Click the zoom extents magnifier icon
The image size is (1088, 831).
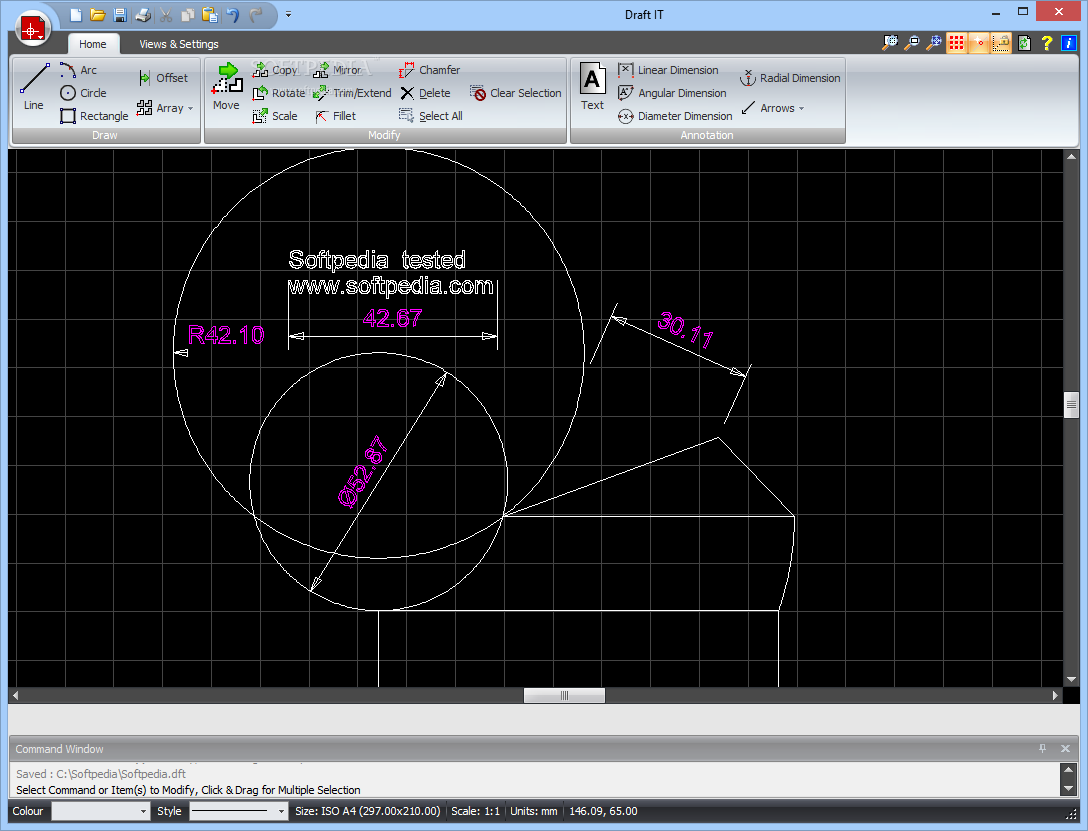pos(890,43)
